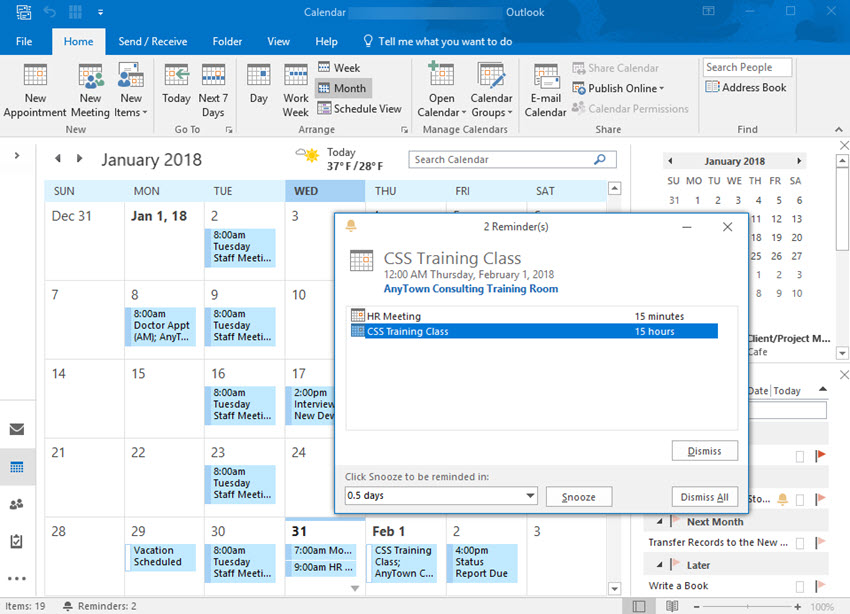850x614 pixels.
Task: Open Publish Online dropdown
Action: pos(619,88)
